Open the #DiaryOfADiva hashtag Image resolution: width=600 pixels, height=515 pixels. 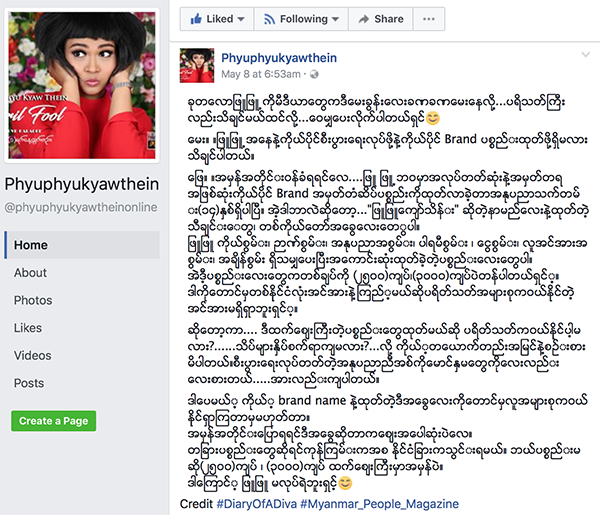click(x=257, y=504)
